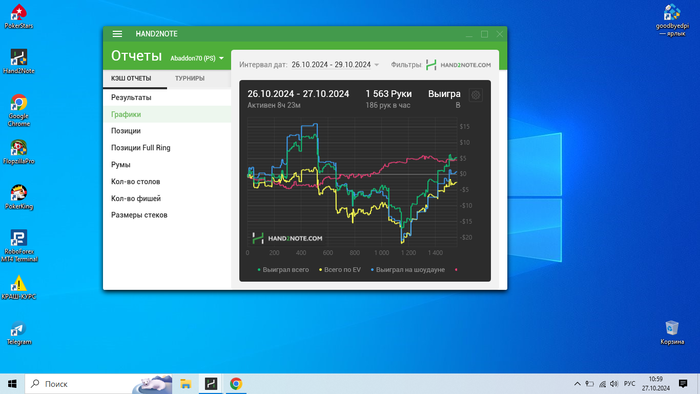The height and width of the screenshot is (394, 700).
Task: Open the Фильтры filters option
Action: 406,65
